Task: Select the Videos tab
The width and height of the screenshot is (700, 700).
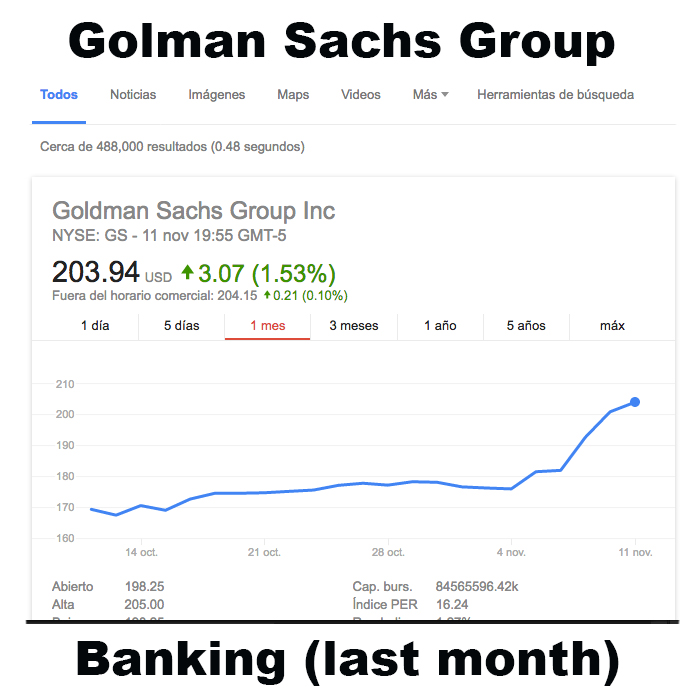Action: 360,95
